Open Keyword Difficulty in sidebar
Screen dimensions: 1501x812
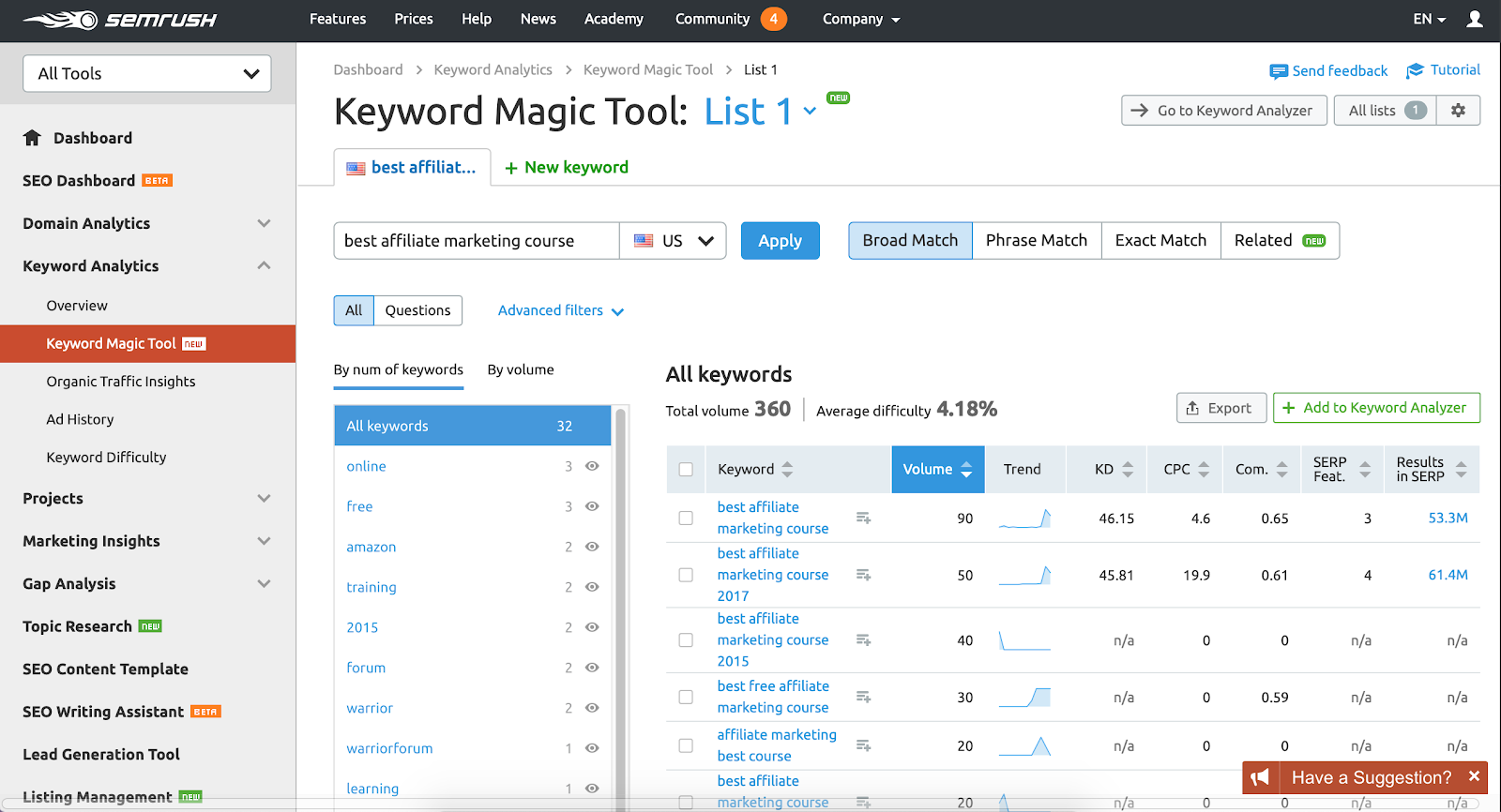pos(106,458)
